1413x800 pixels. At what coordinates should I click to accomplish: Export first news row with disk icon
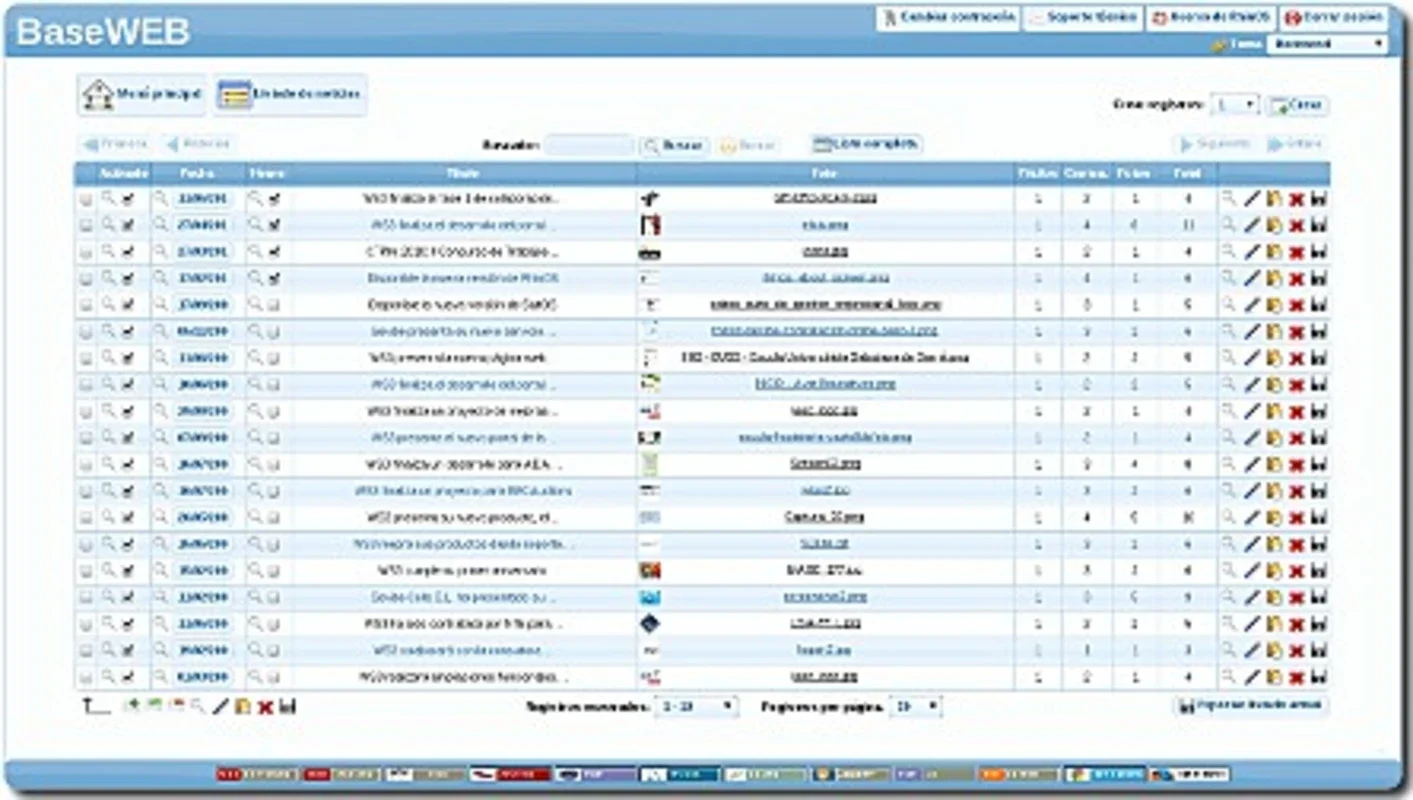pos(1318,198)
